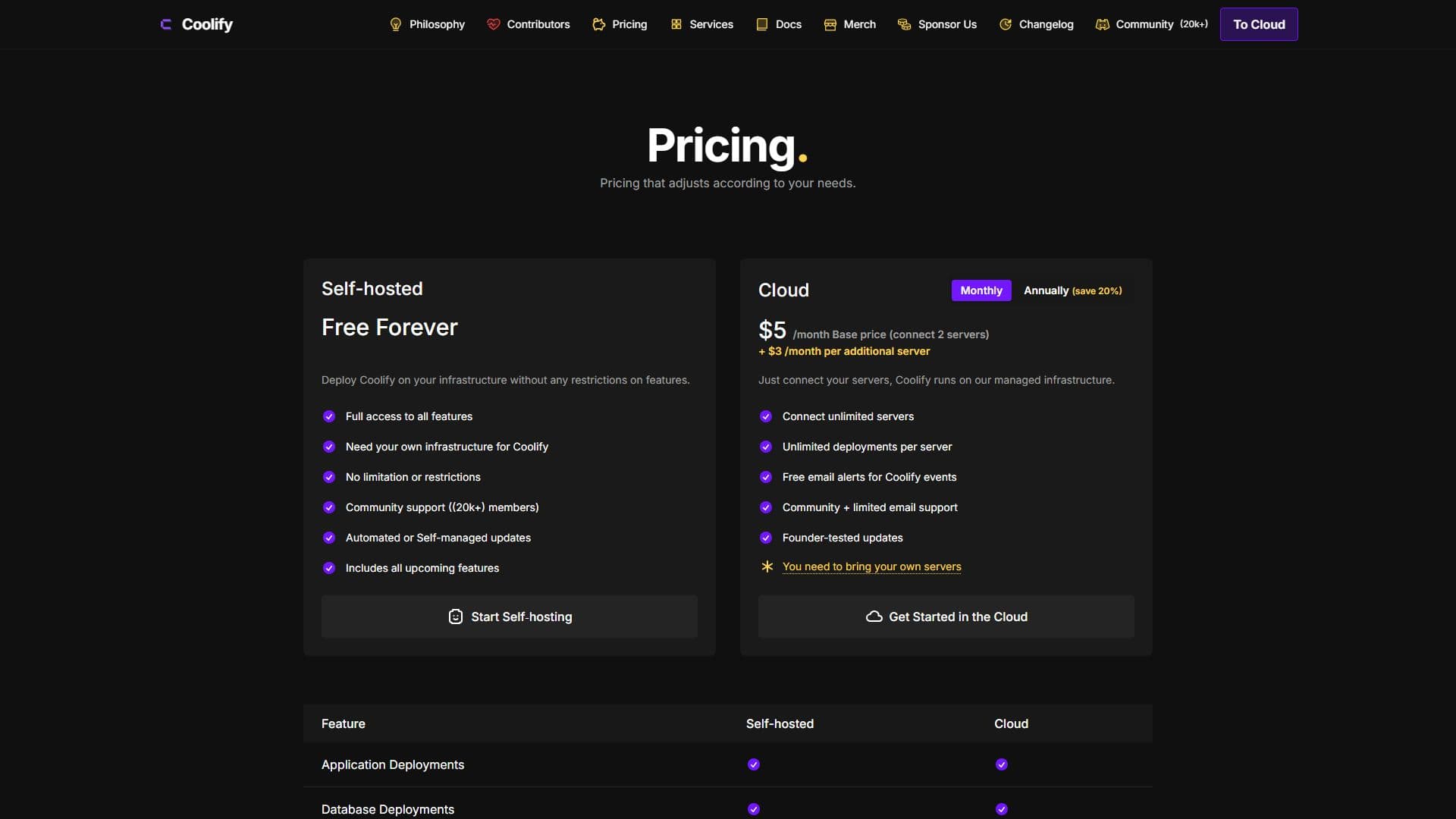Click the Cloud table column header
This screenshot has height=819, width=1456.
pos(1011,723)
